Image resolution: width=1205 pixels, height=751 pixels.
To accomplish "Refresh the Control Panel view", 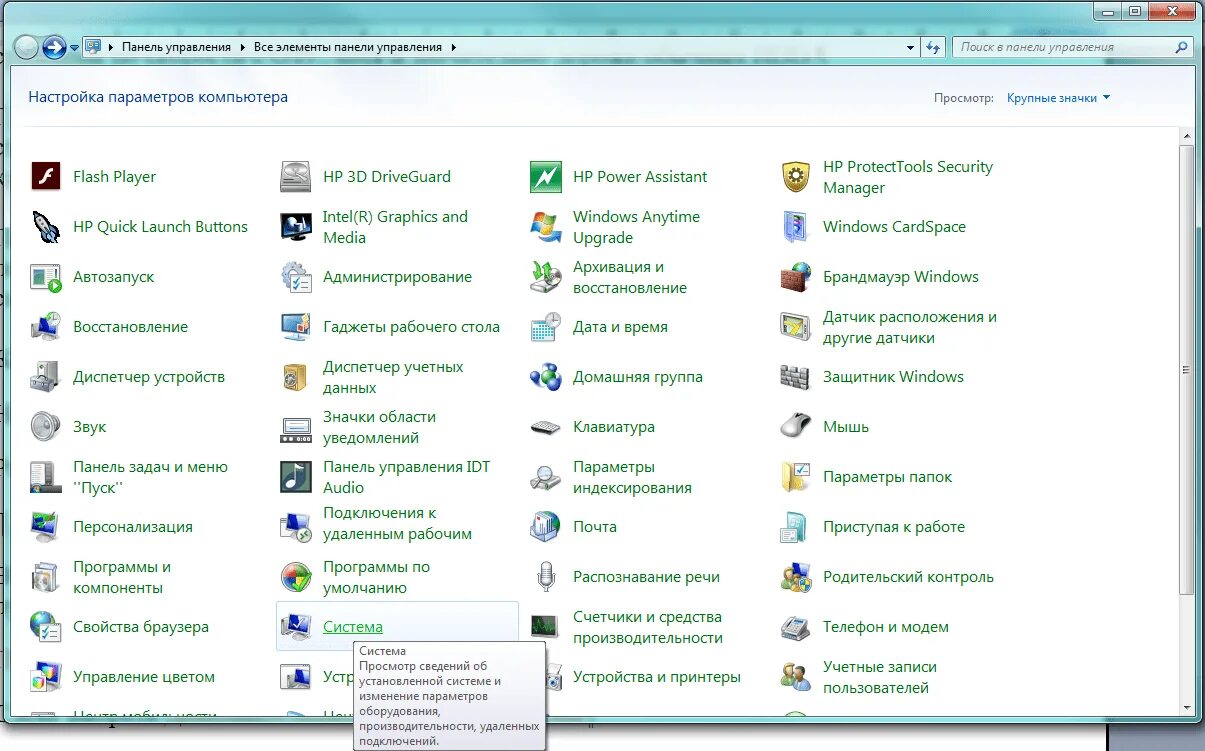I will tap(934, 47).
